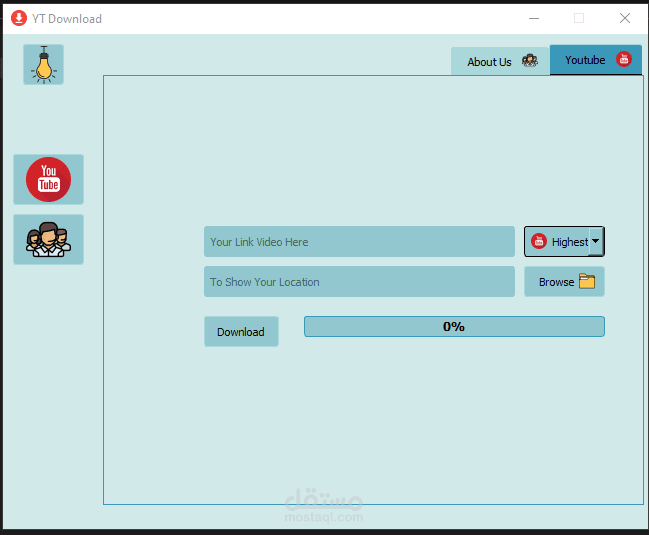Start the Download button
Image resolution: width=649 pixels, height=535 pixels.
(x=241, y=332)
